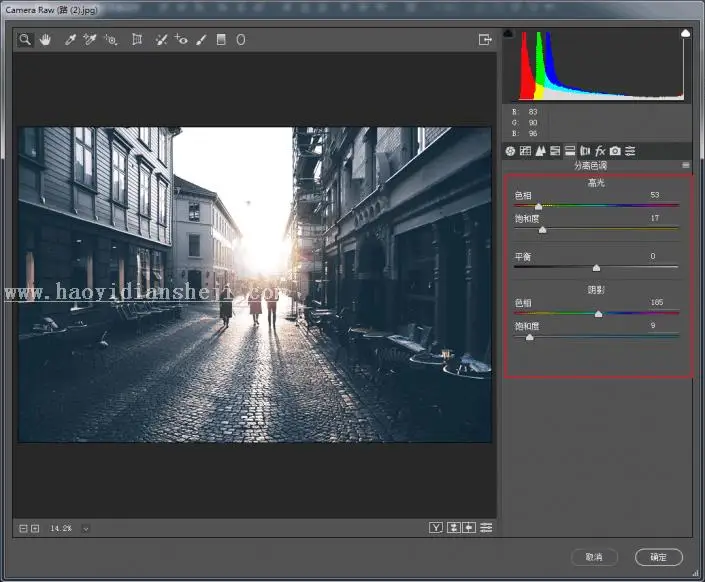Toggle highlight clipping warning in histogram
Viewport: 705px width, 582px height.
685,33
